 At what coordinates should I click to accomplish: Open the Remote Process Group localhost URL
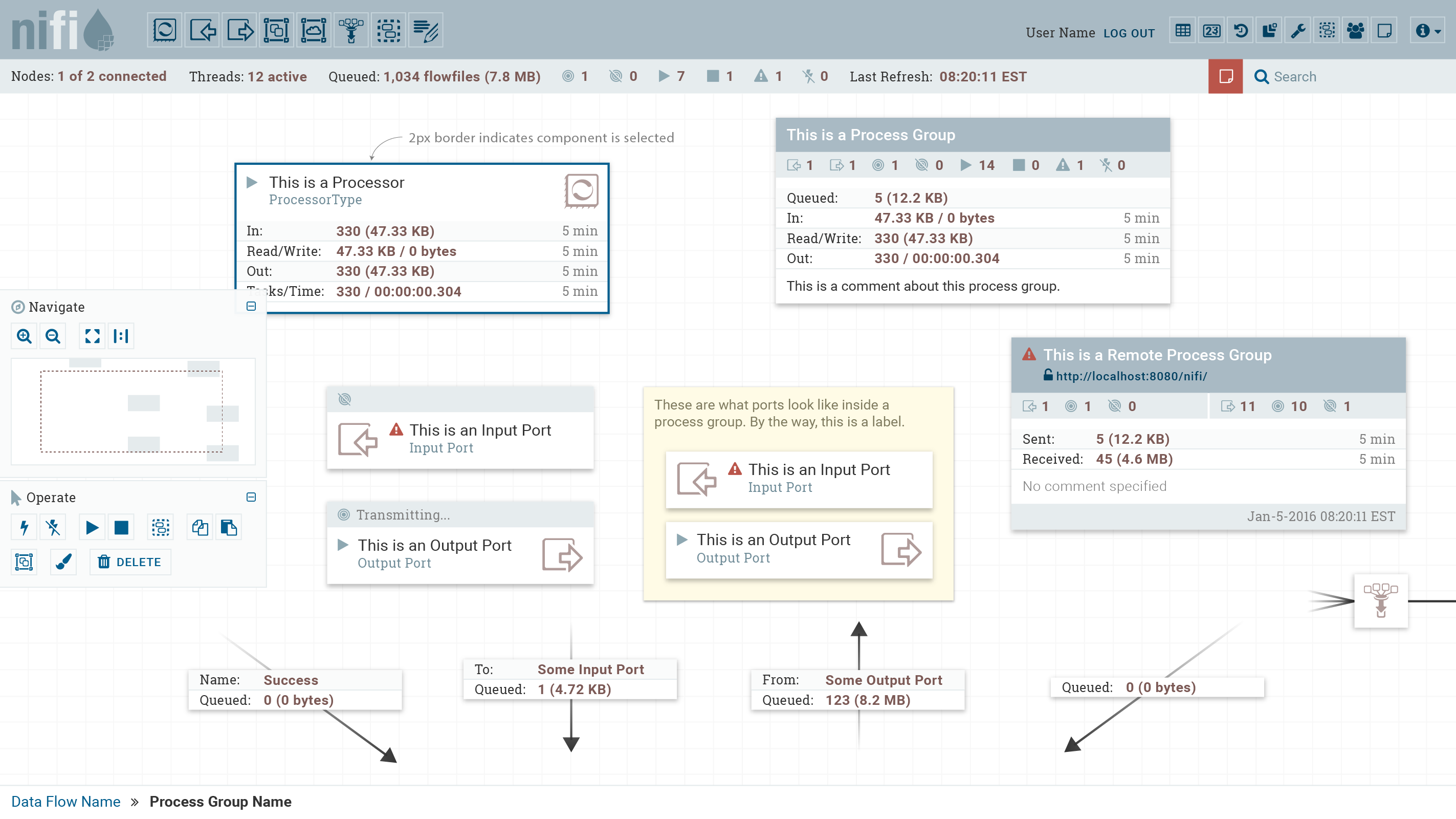[1131, 376]
